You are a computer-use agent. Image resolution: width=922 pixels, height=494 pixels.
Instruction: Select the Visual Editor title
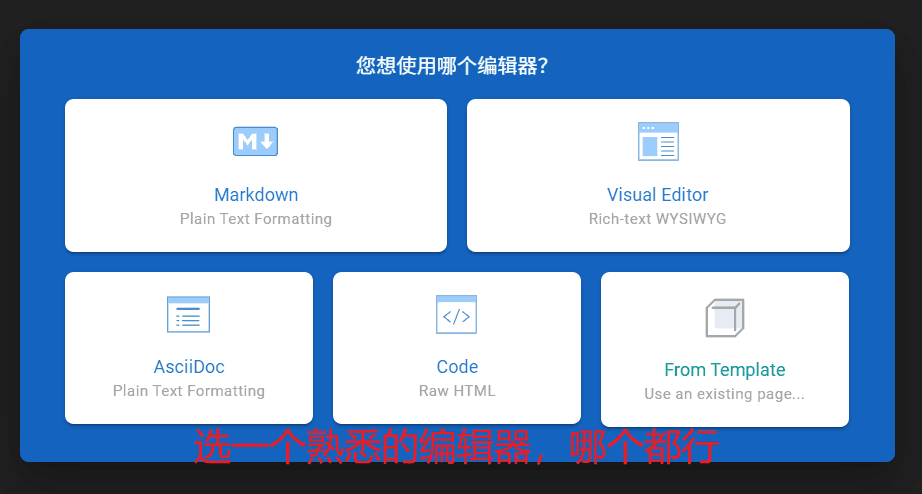[x=657, y=195]
